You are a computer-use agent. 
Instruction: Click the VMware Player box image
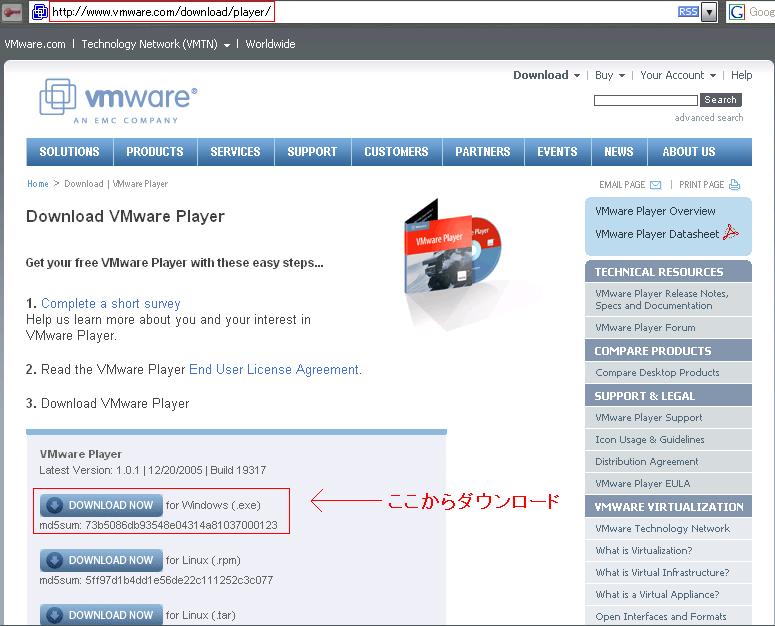tap(452, 247)
